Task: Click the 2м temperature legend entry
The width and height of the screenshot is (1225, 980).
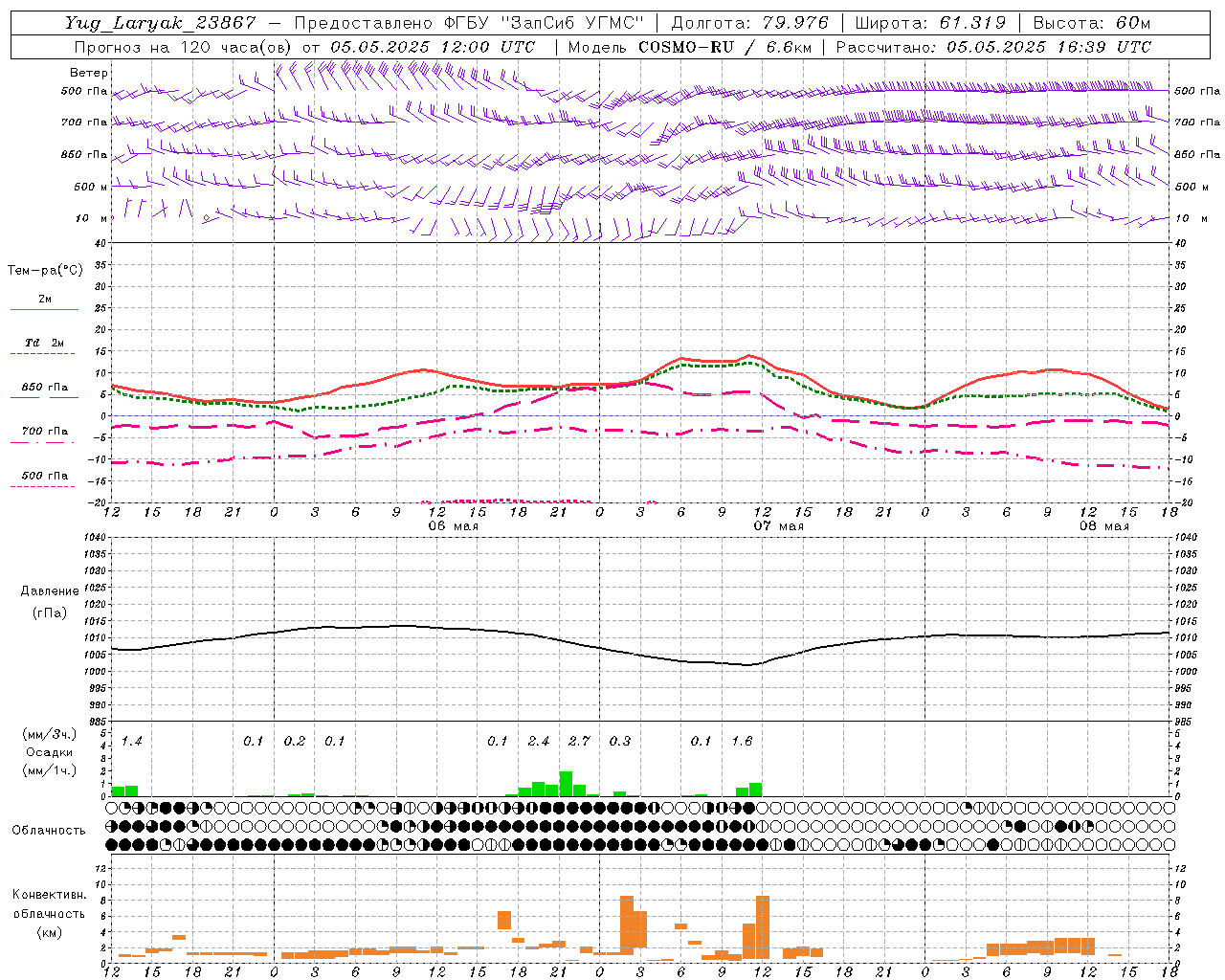Action: coord(45,300)
